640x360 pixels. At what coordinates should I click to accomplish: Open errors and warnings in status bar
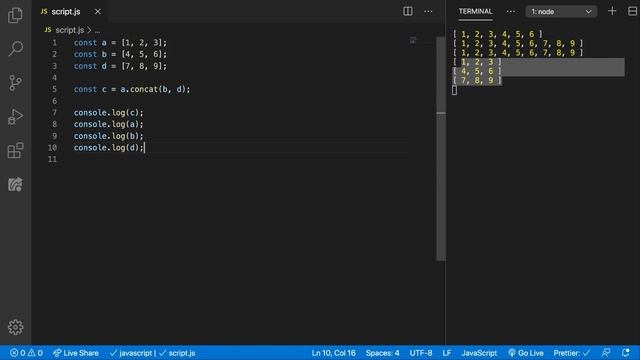coord(26,353)
